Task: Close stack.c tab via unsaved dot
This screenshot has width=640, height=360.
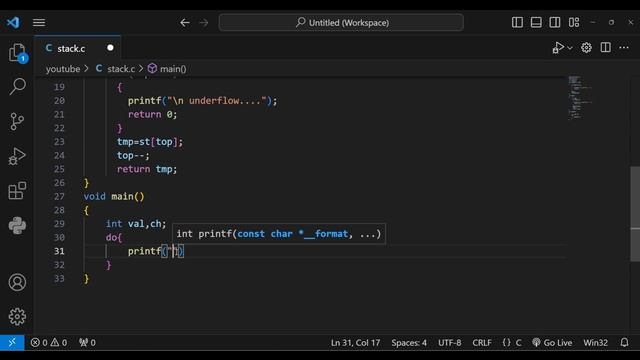Action: pos(110,48)
